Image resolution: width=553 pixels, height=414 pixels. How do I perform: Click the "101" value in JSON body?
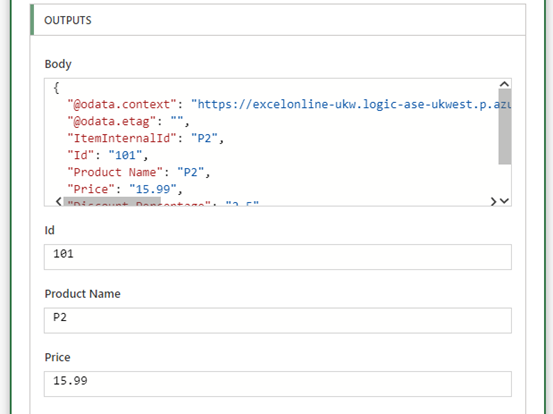pos(125,155)
